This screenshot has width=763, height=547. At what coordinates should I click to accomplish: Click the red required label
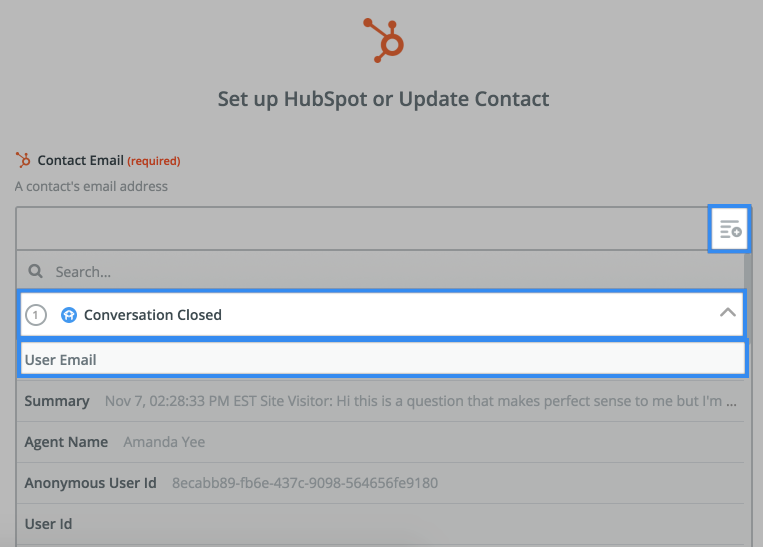154,161
